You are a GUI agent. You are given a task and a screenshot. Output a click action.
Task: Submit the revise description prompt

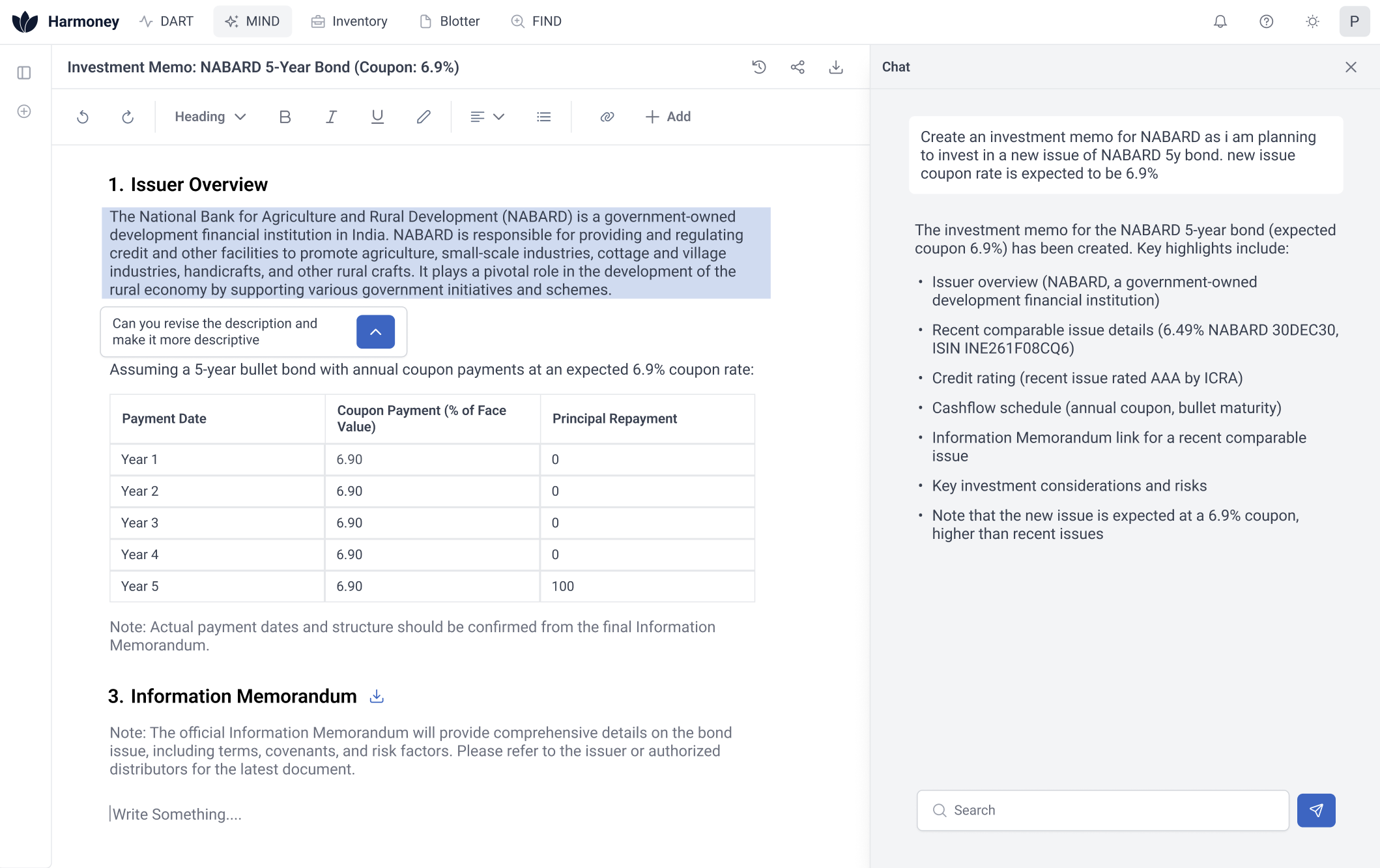pyautogui.click(x=375, y=332)
